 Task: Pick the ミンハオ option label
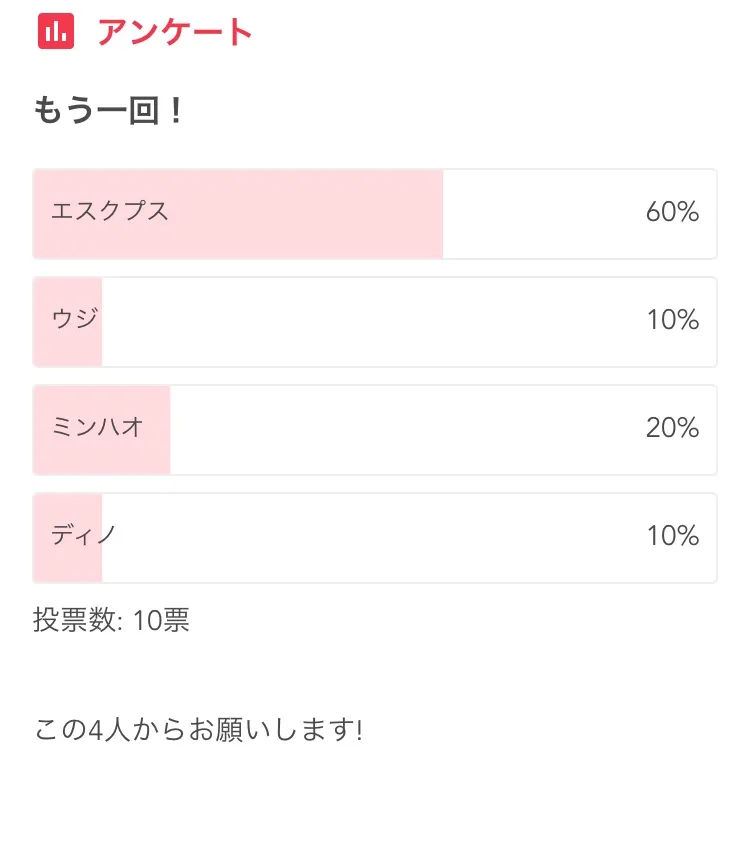coord(98,428)
